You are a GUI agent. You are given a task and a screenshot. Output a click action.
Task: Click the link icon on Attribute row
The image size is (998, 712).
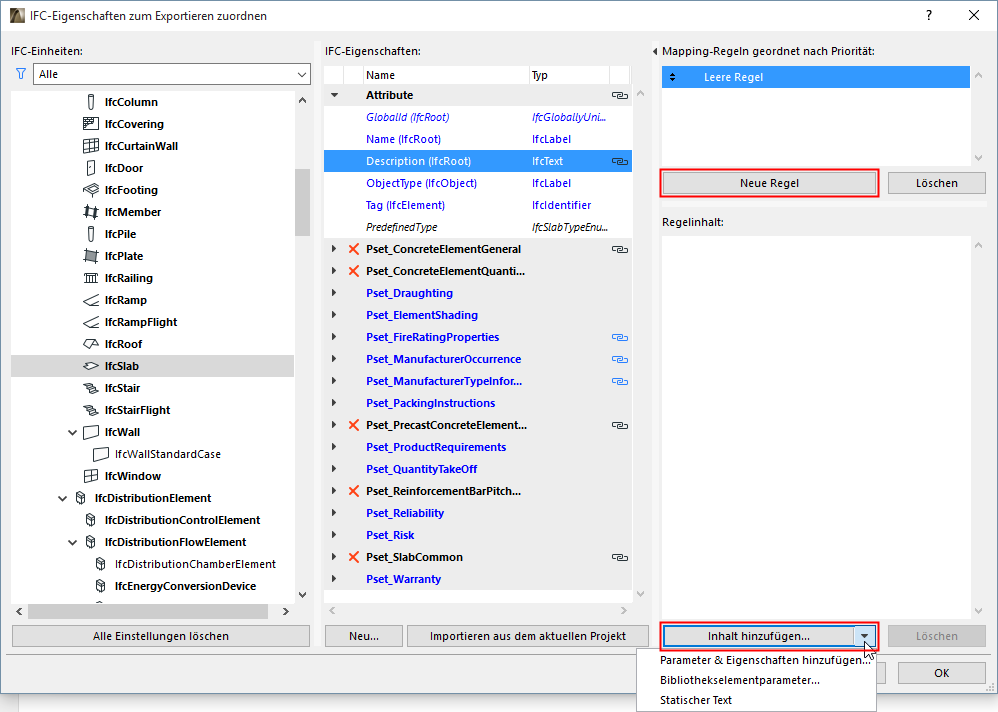[620, 95]
